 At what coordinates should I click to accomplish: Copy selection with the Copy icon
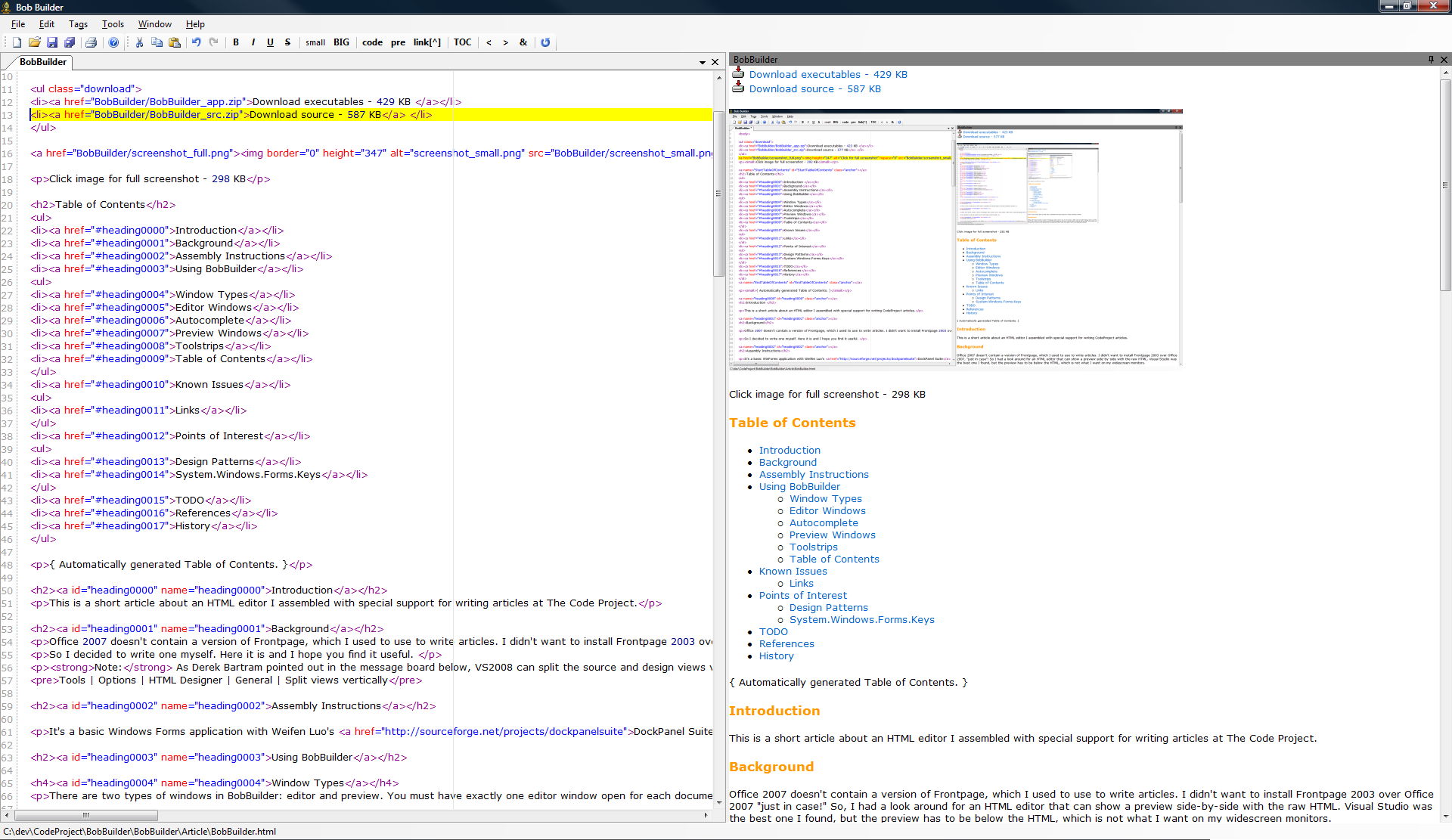point(157,42)
